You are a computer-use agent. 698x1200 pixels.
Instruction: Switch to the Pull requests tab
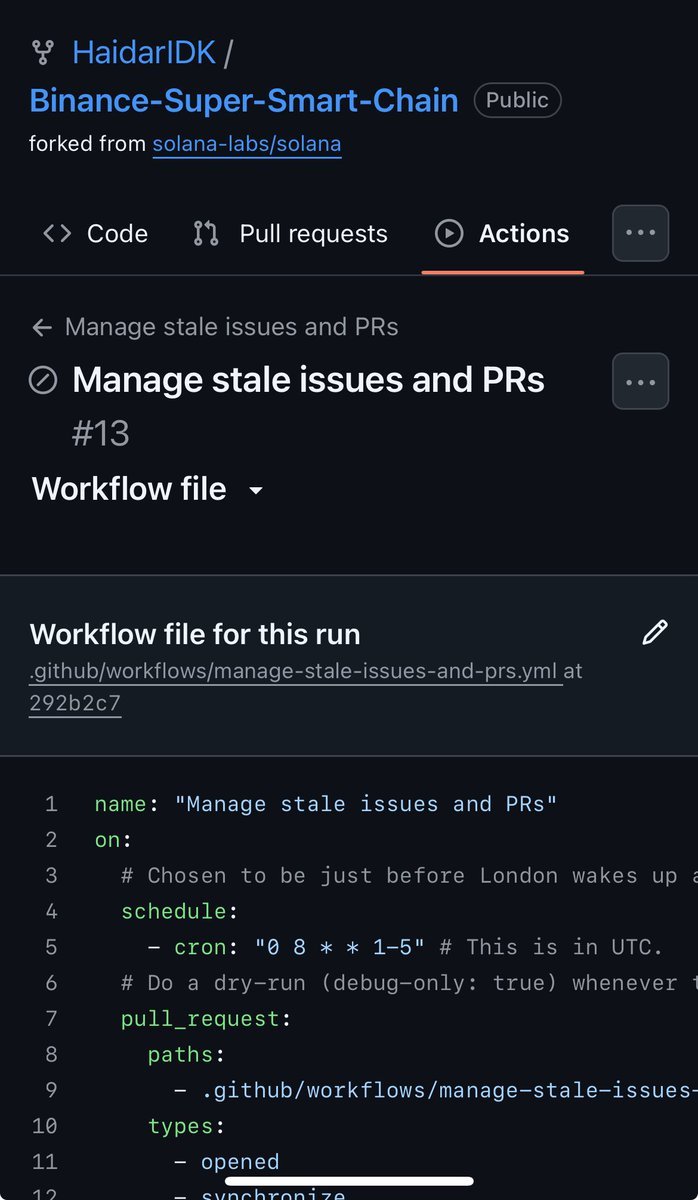pyautogui.click(x=290, y=233)
